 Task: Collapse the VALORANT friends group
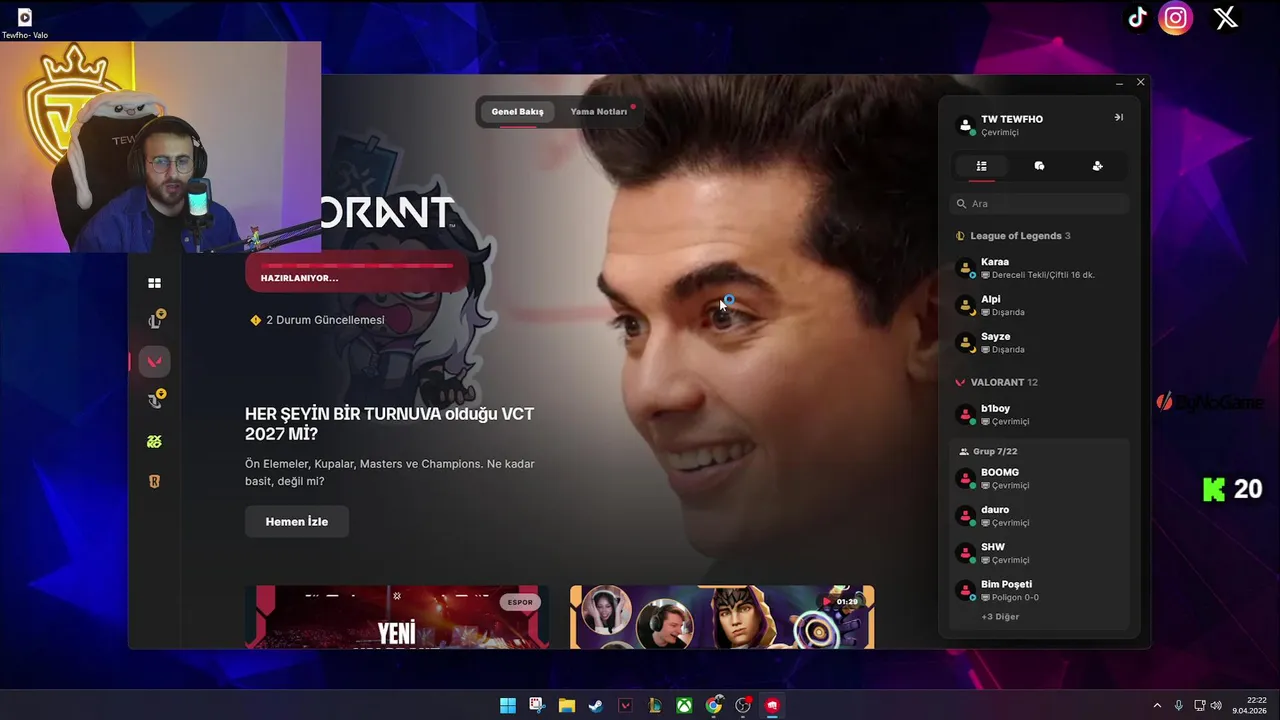997,382
